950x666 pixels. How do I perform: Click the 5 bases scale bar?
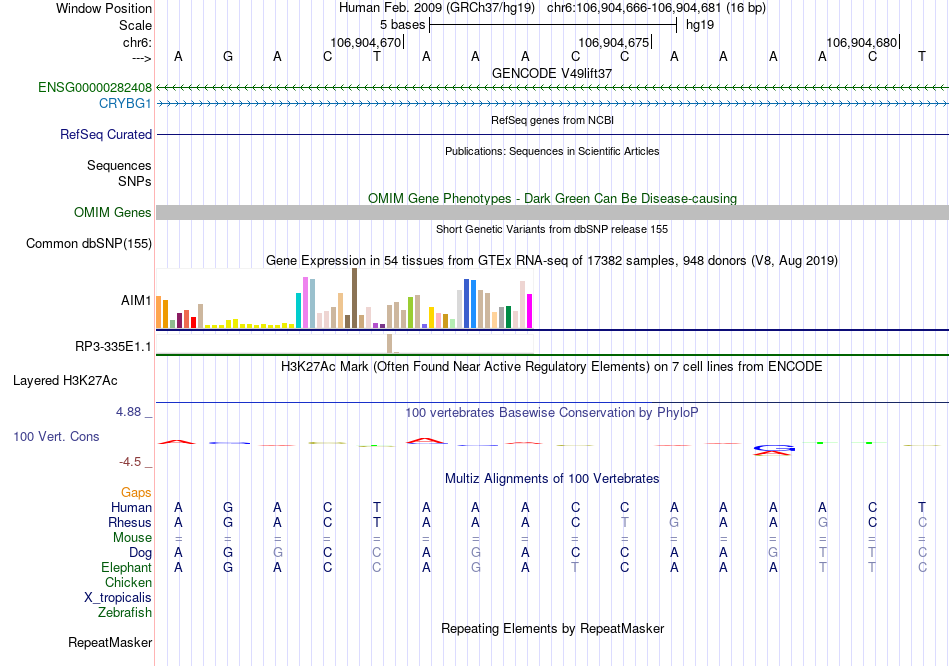point(553,25)
